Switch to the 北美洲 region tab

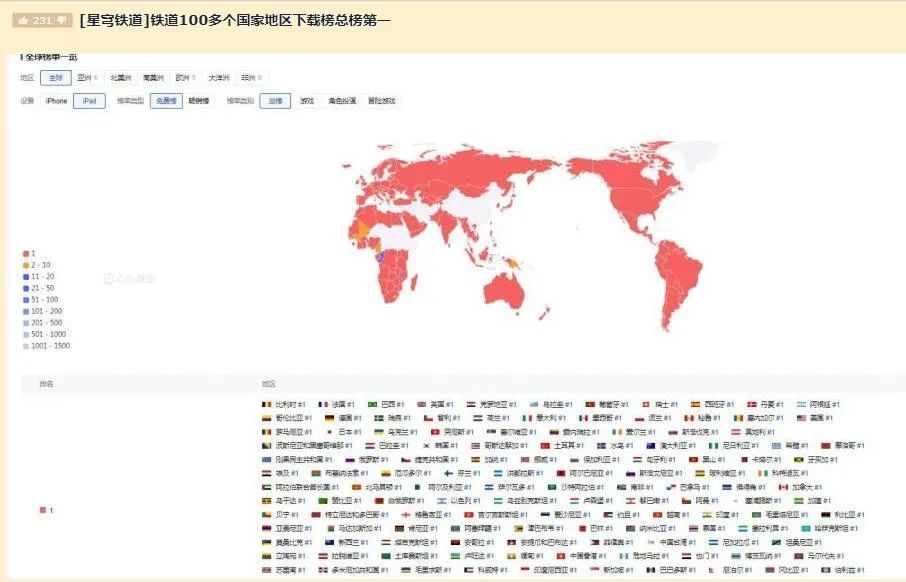(x=121, y=77)
